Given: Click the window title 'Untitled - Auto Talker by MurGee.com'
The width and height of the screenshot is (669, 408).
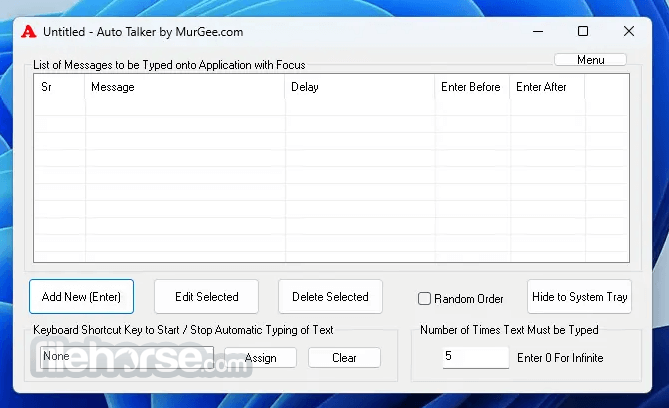Looking at the screenshot, I should click(143, 32).
